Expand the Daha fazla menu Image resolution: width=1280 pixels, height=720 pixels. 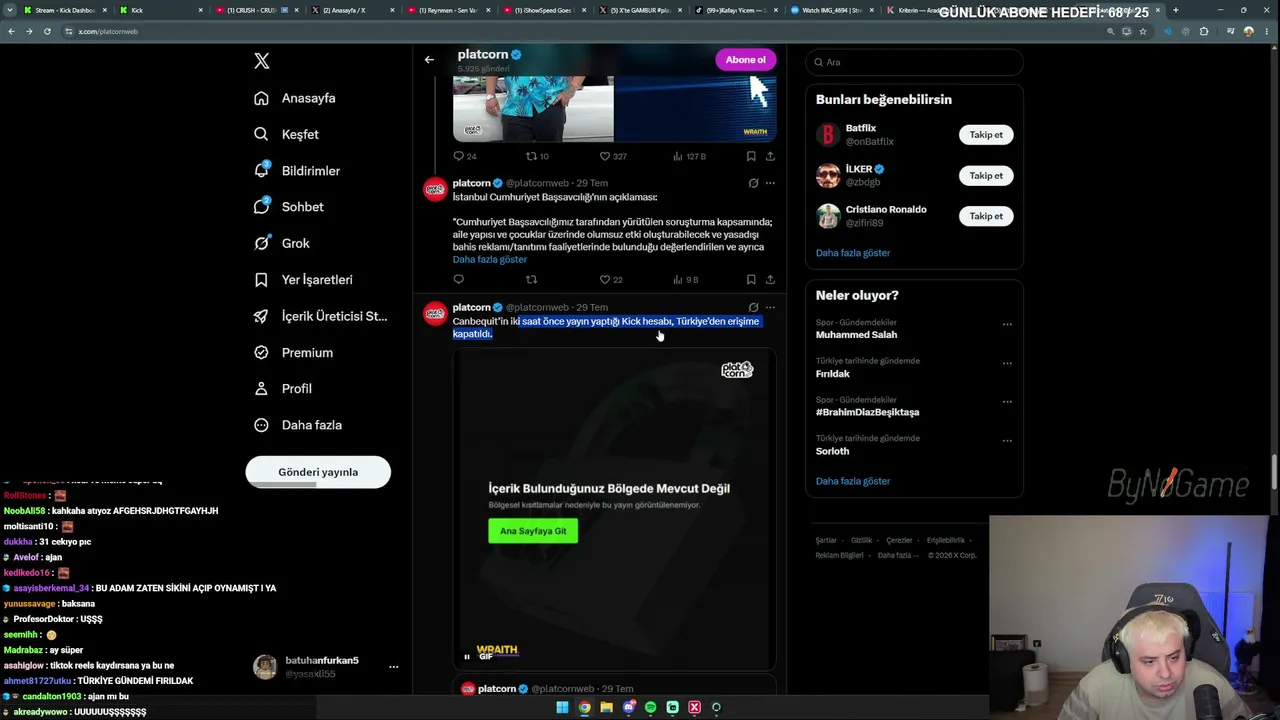(x=298, y=425)
